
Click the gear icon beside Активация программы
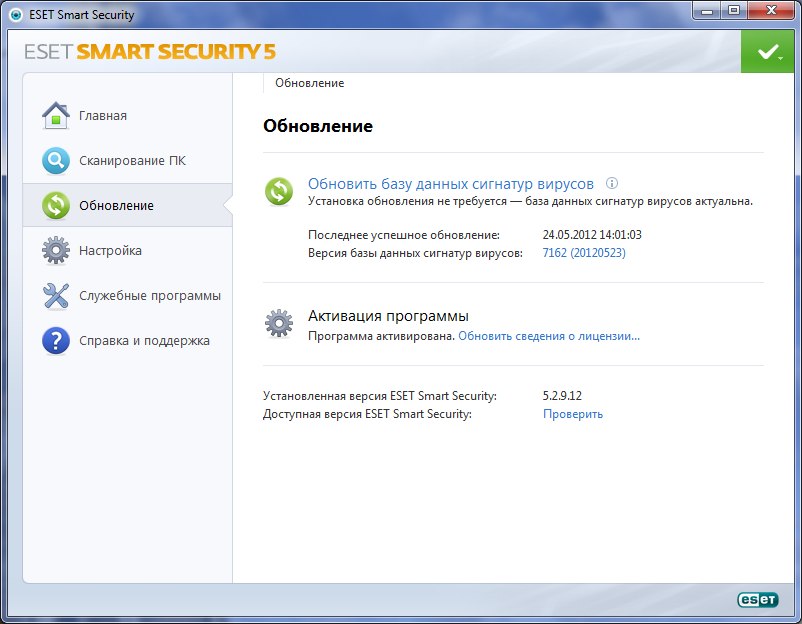(x=279, y=323)
